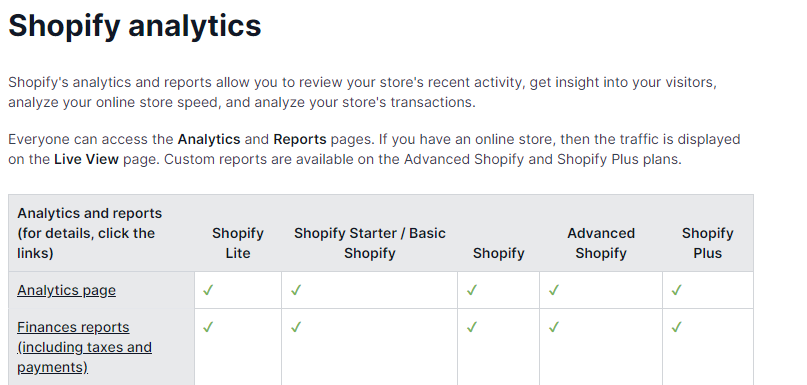
Task: Click the Shopify Plus column header
Action: click(708, 243)
